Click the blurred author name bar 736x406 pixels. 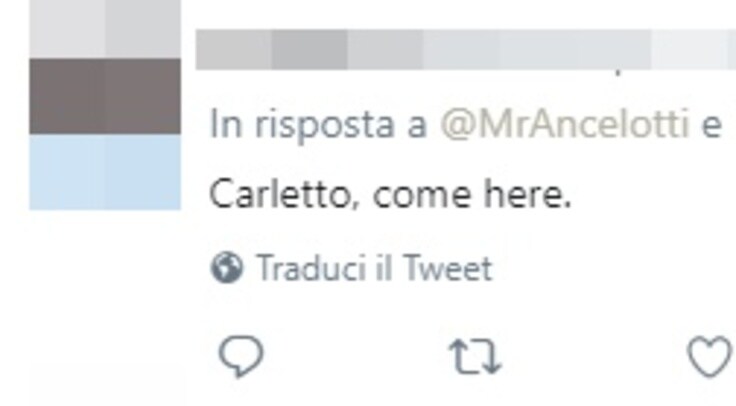click(466, 49)
